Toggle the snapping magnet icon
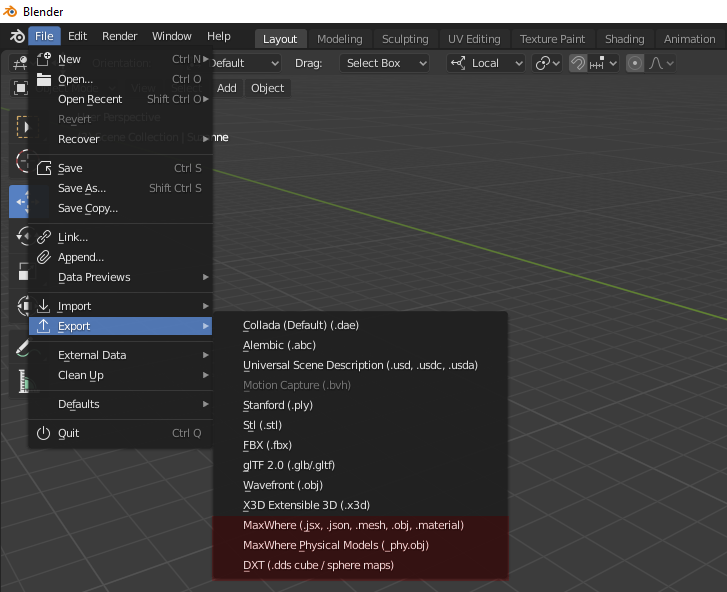The width and height of the screenshot is (727, 592). click(578, 63)
